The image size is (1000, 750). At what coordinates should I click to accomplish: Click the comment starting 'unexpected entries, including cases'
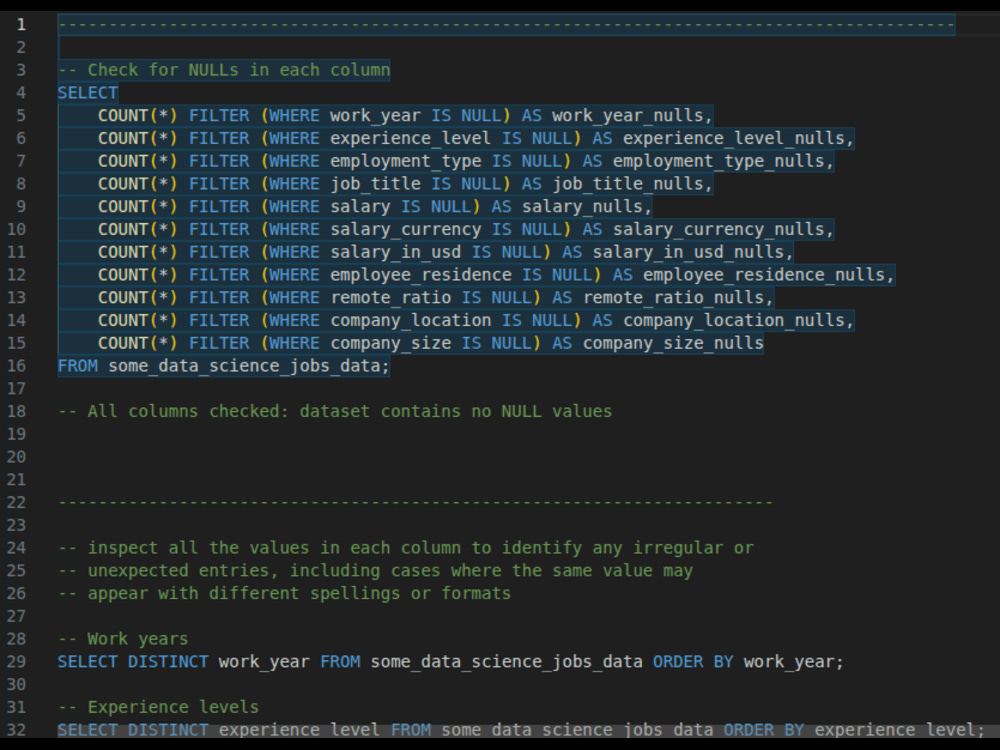click(376, 570)
